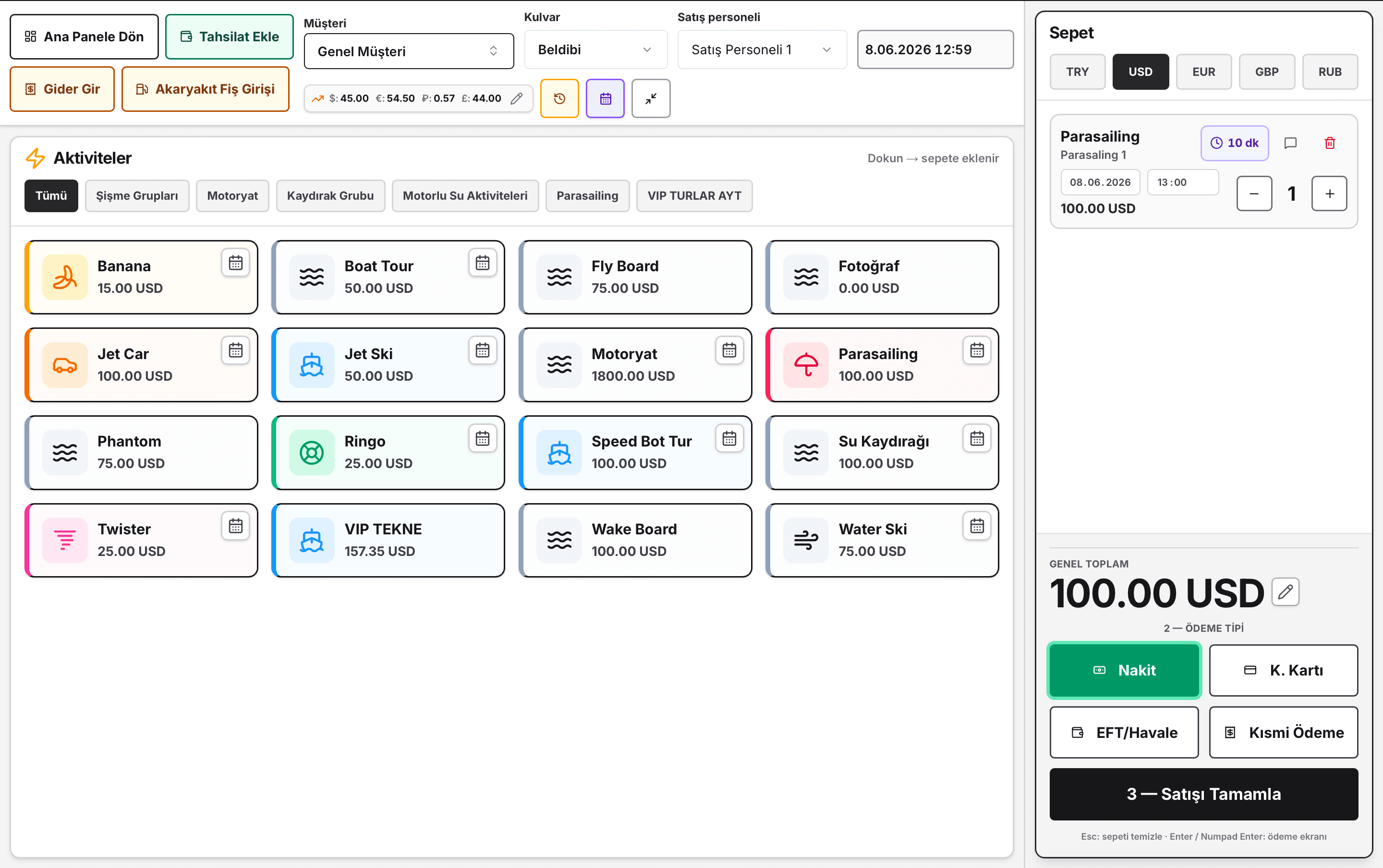Edit the grand total with pencil icon

[x=1286, y=592]
